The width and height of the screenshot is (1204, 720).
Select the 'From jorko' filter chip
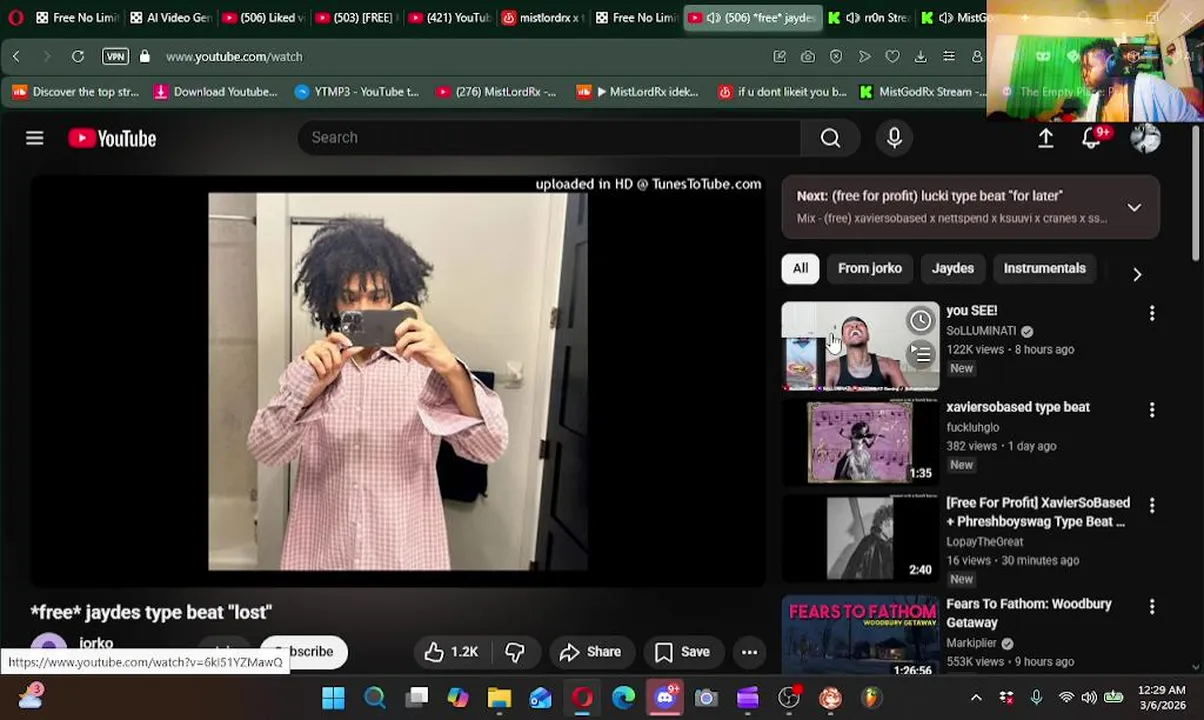pos(870,268)
